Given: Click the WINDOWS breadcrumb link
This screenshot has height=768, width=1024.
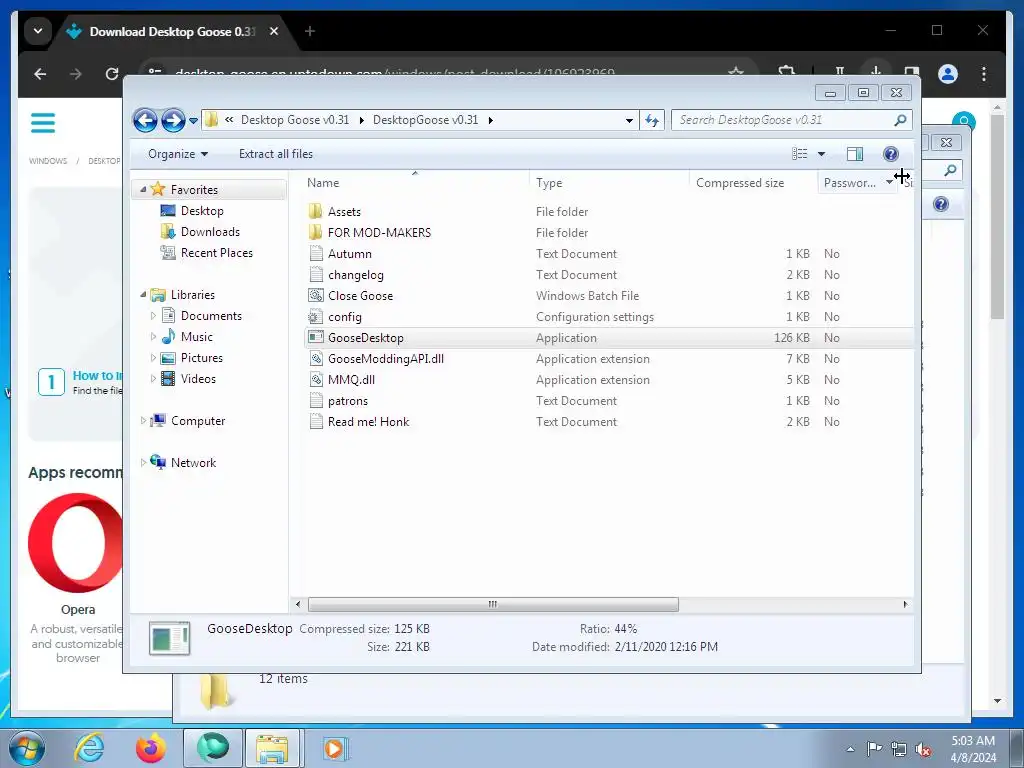Looking at the screenshot, I should point(48,161).
